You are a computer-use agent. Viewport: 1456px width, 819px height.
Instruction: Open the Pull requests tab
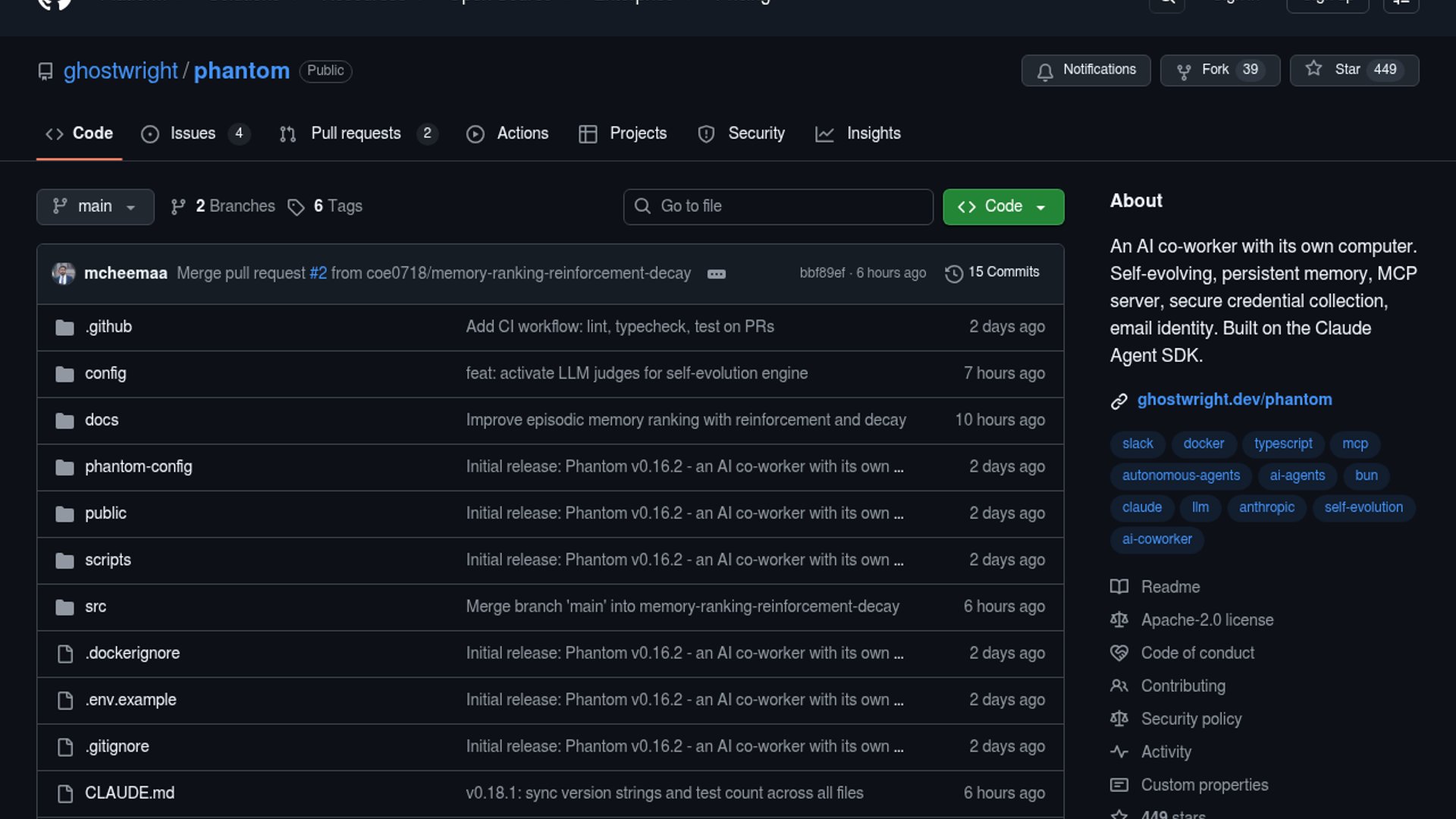356,133
